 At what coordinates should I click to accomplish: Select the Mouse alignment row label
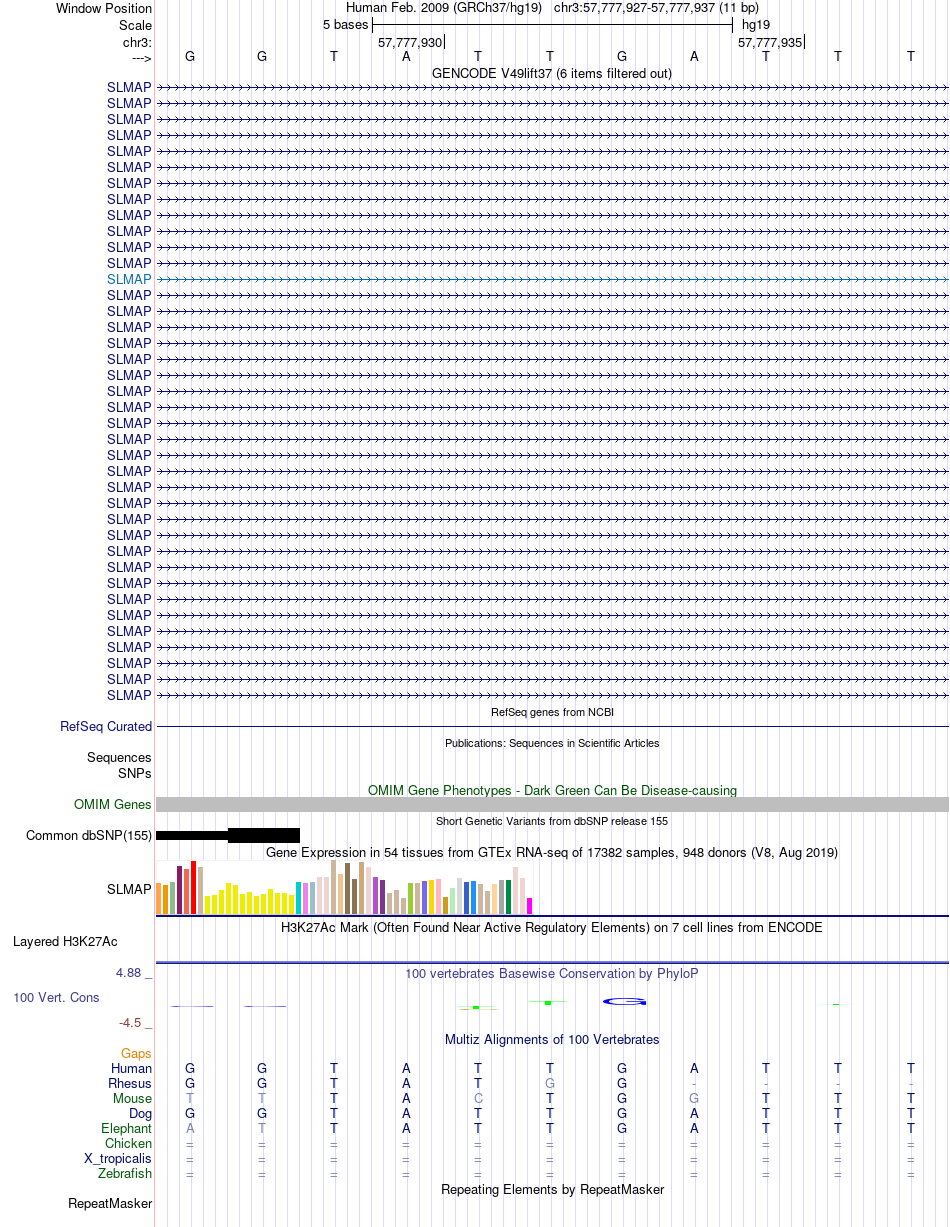(133, 1098)
